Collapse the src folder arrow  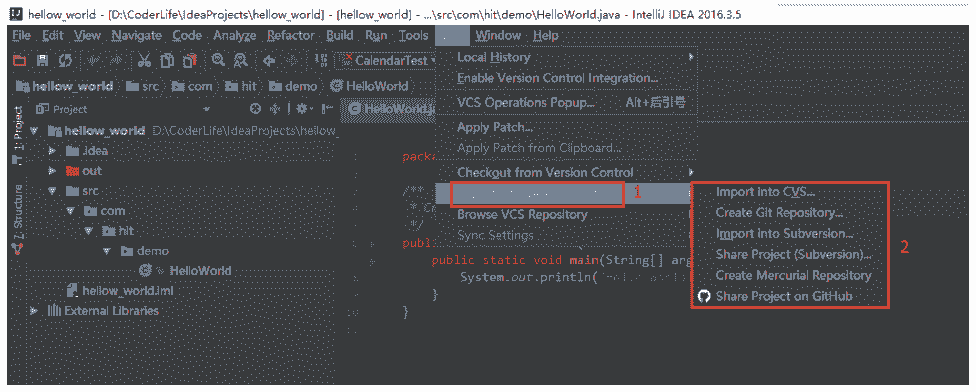tap(52, 190)
